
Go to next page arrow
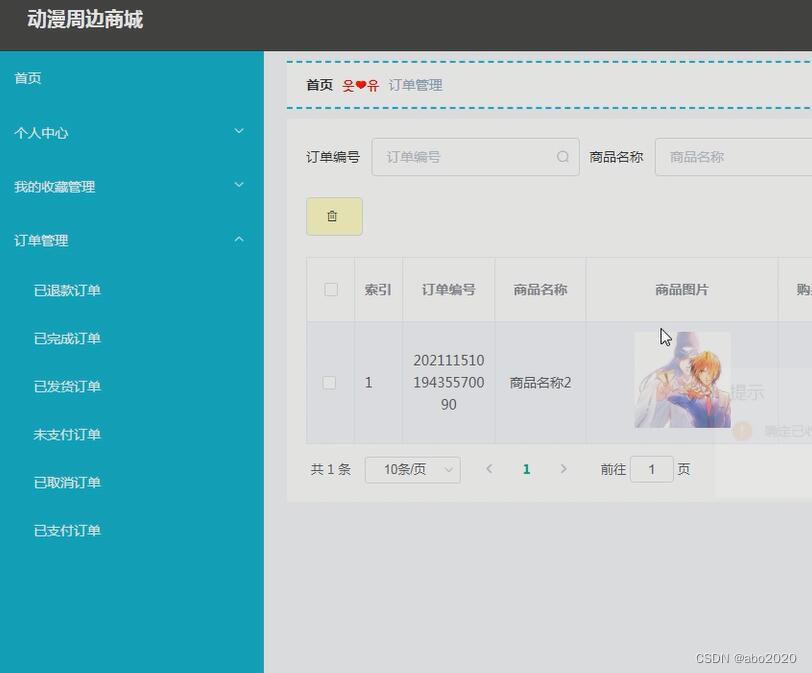coord(563,469)
